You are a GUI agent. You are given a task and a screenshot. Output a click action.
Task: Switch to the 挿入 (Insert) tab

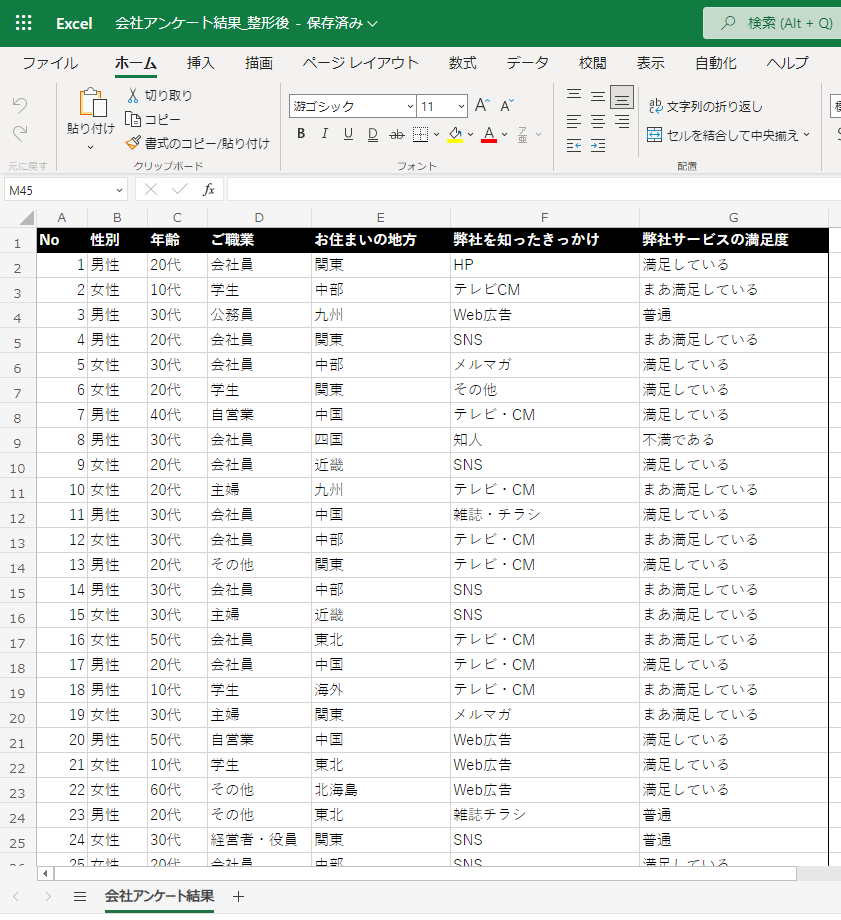pyautogui.click(x=201, y=63)
